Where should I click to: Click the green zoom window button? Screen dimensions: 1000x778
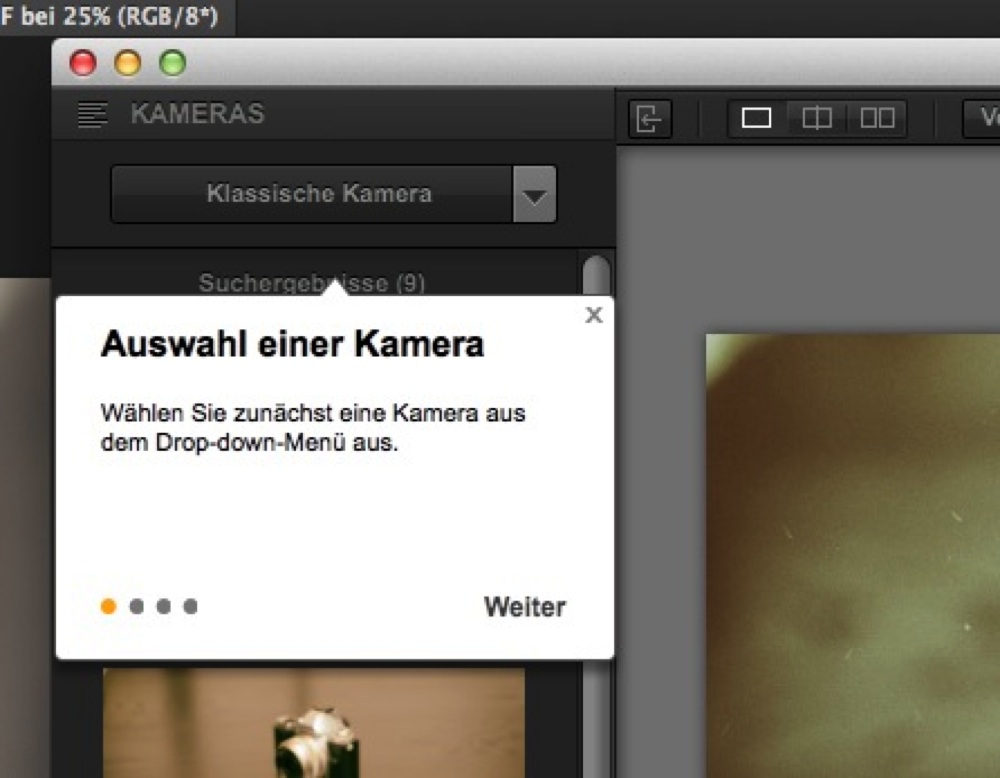click(x=173, y=64)
